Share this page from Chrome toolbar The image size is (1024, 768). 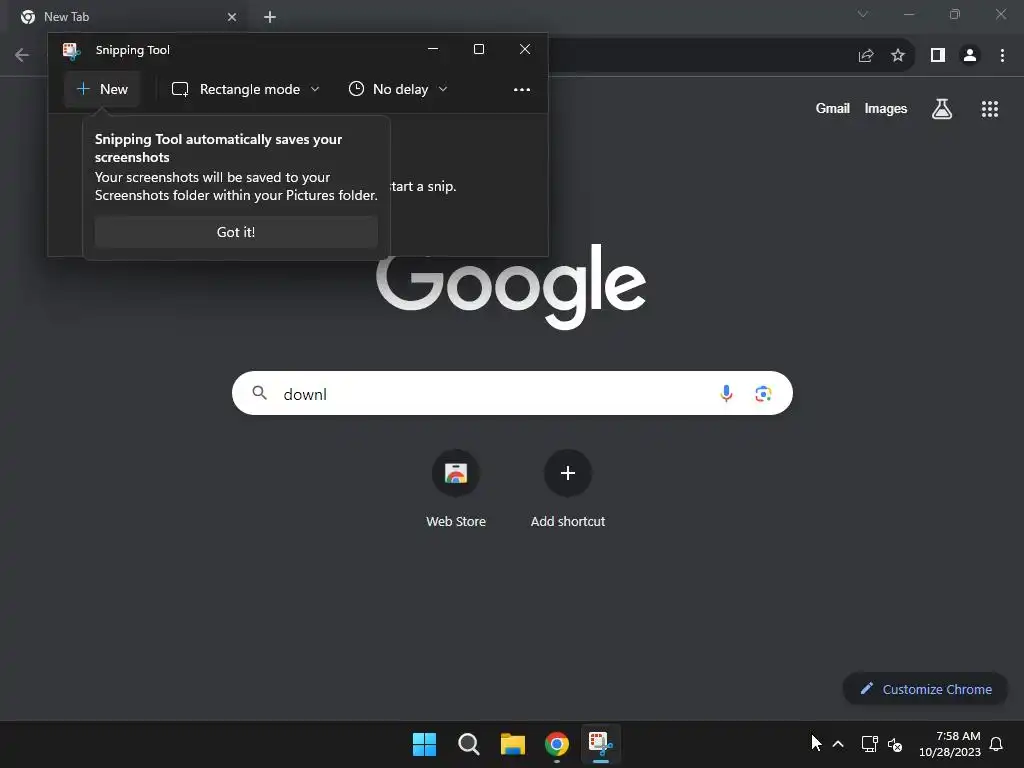(866, 56)
